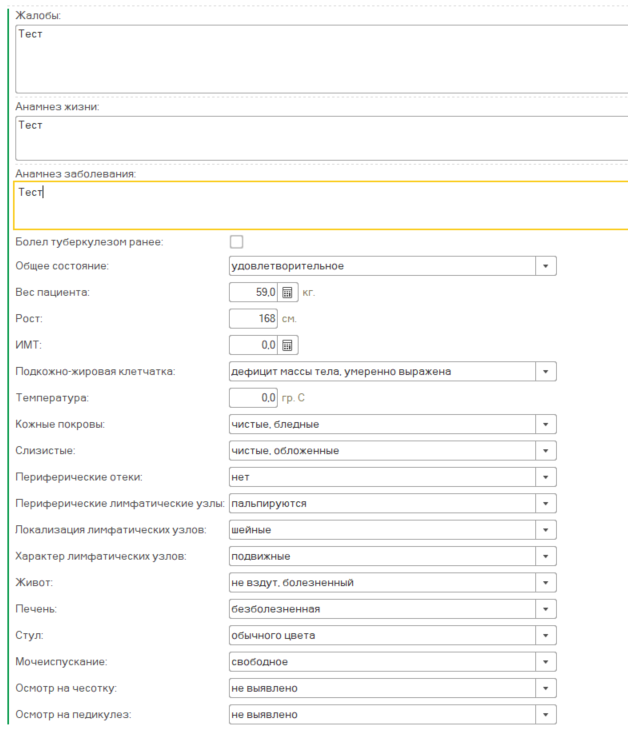
Task: Open calculator icon in Вес пациента field
Action: point(288,293)
